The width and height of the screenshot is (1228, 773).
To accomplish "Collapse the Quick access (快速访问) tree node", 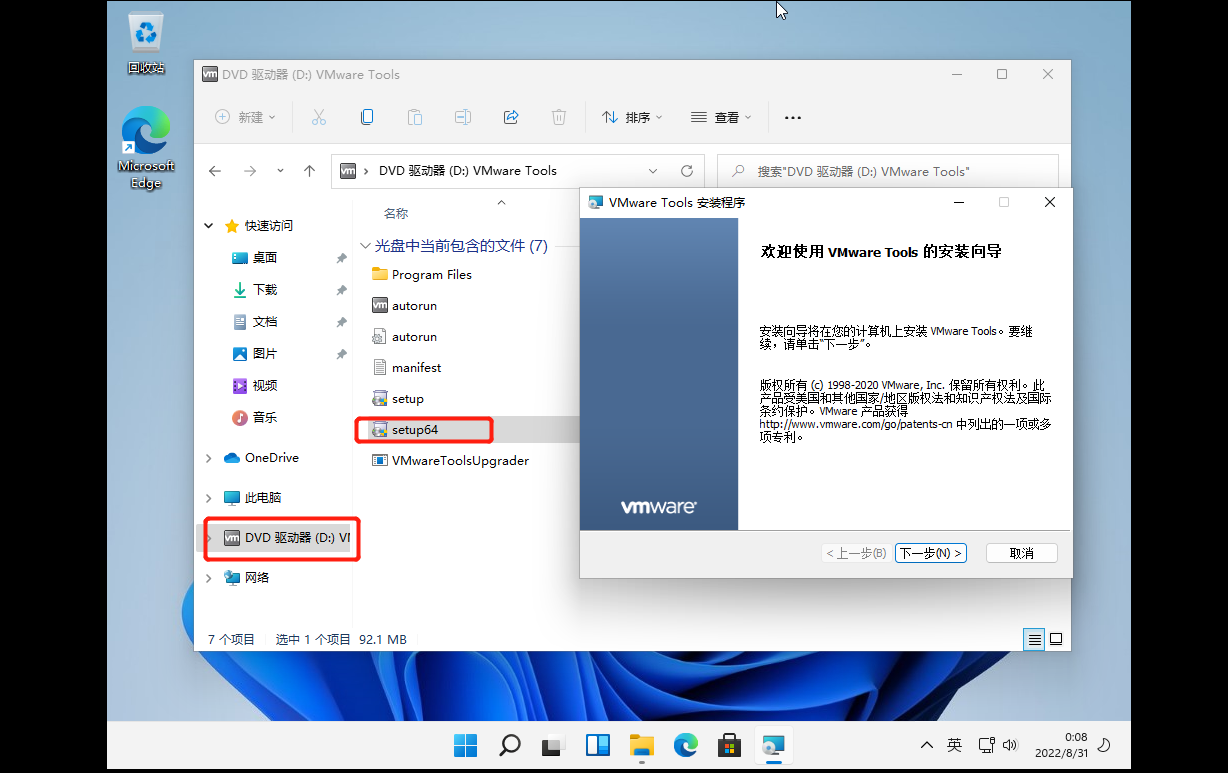I will click(209, 226).
